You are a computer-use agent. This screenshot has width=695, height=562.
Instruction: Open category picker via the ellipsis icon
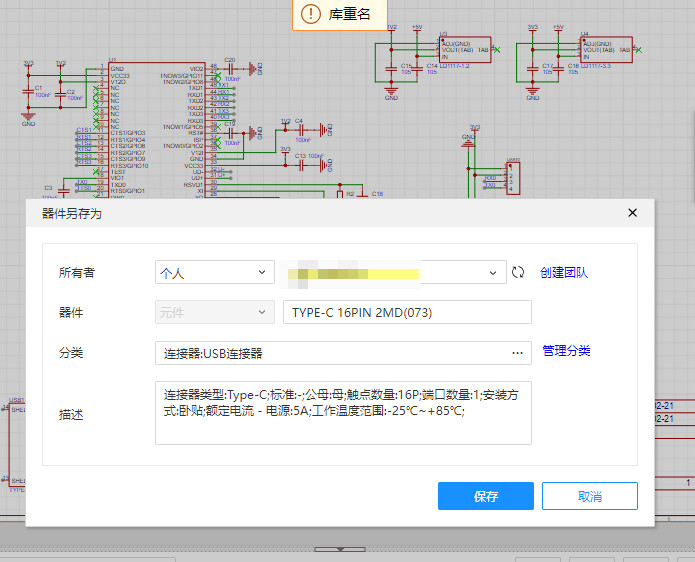517,353
